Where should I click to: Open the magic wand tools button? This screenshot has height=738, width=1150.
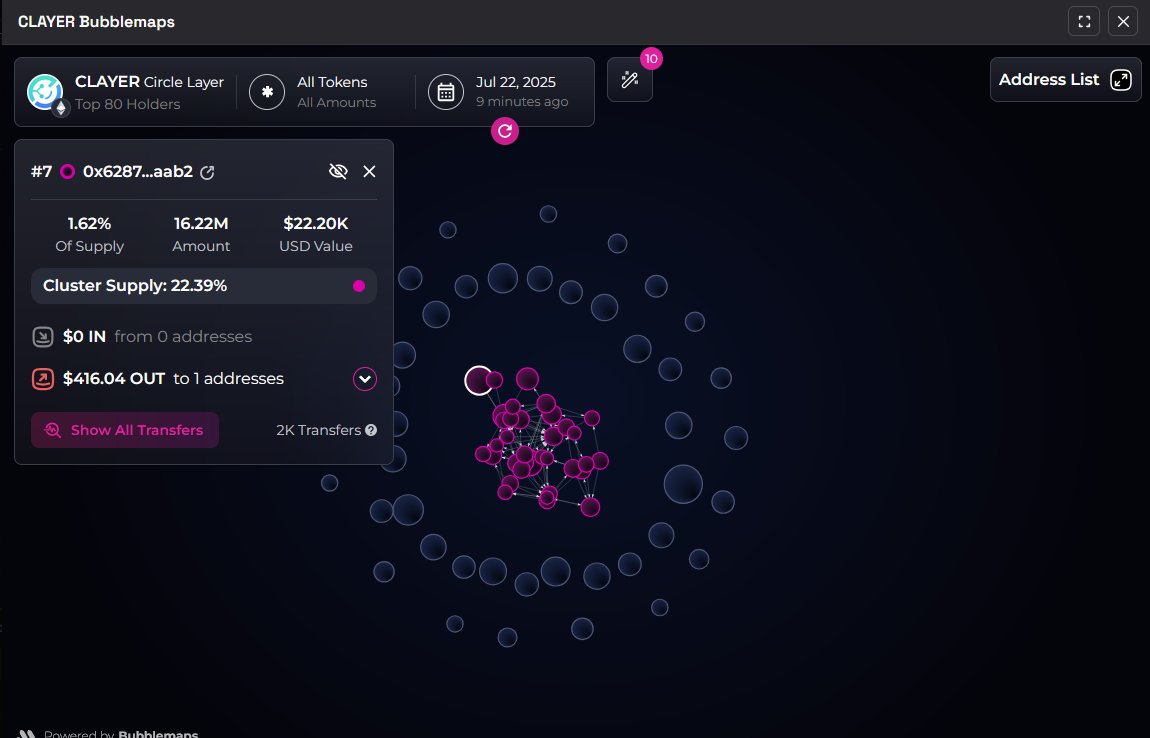[x=630, y=79]
